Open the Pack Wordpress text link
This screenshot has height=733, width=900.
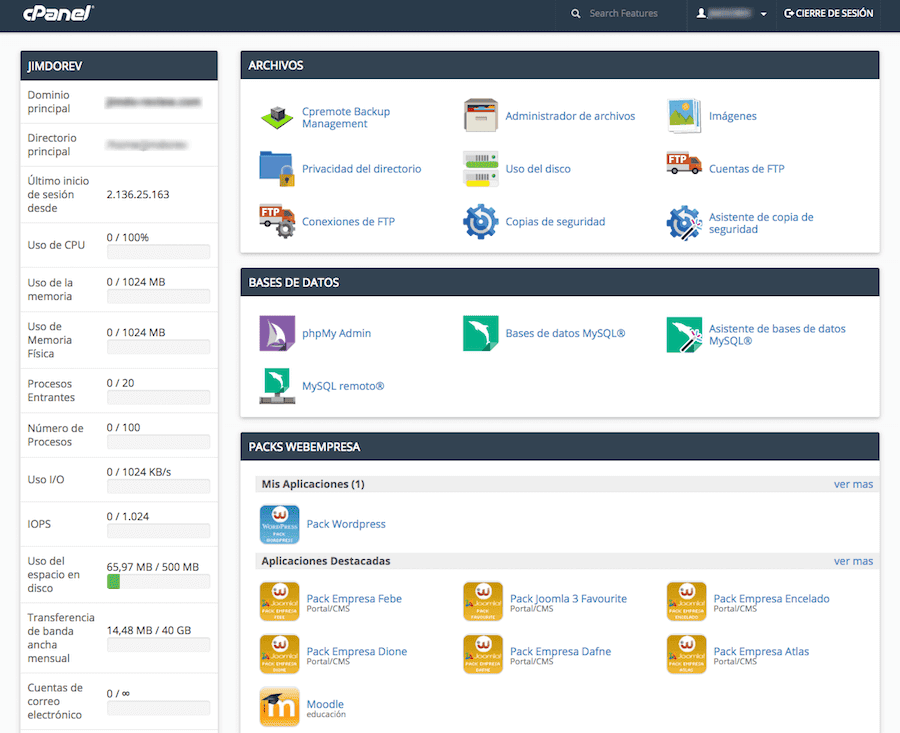346,524
